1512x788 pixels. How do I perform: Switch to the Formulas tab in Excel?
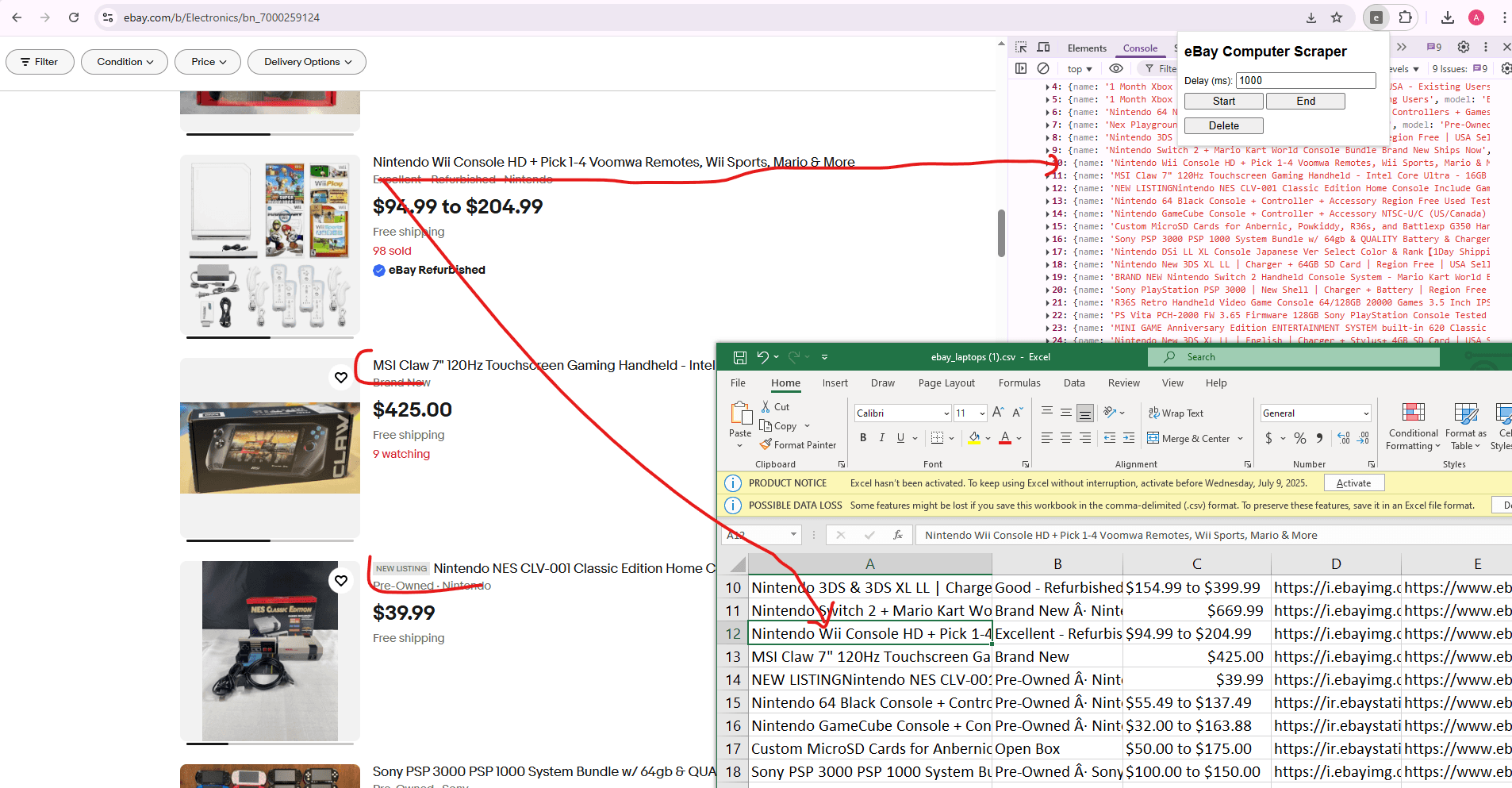click(1019, 383)
